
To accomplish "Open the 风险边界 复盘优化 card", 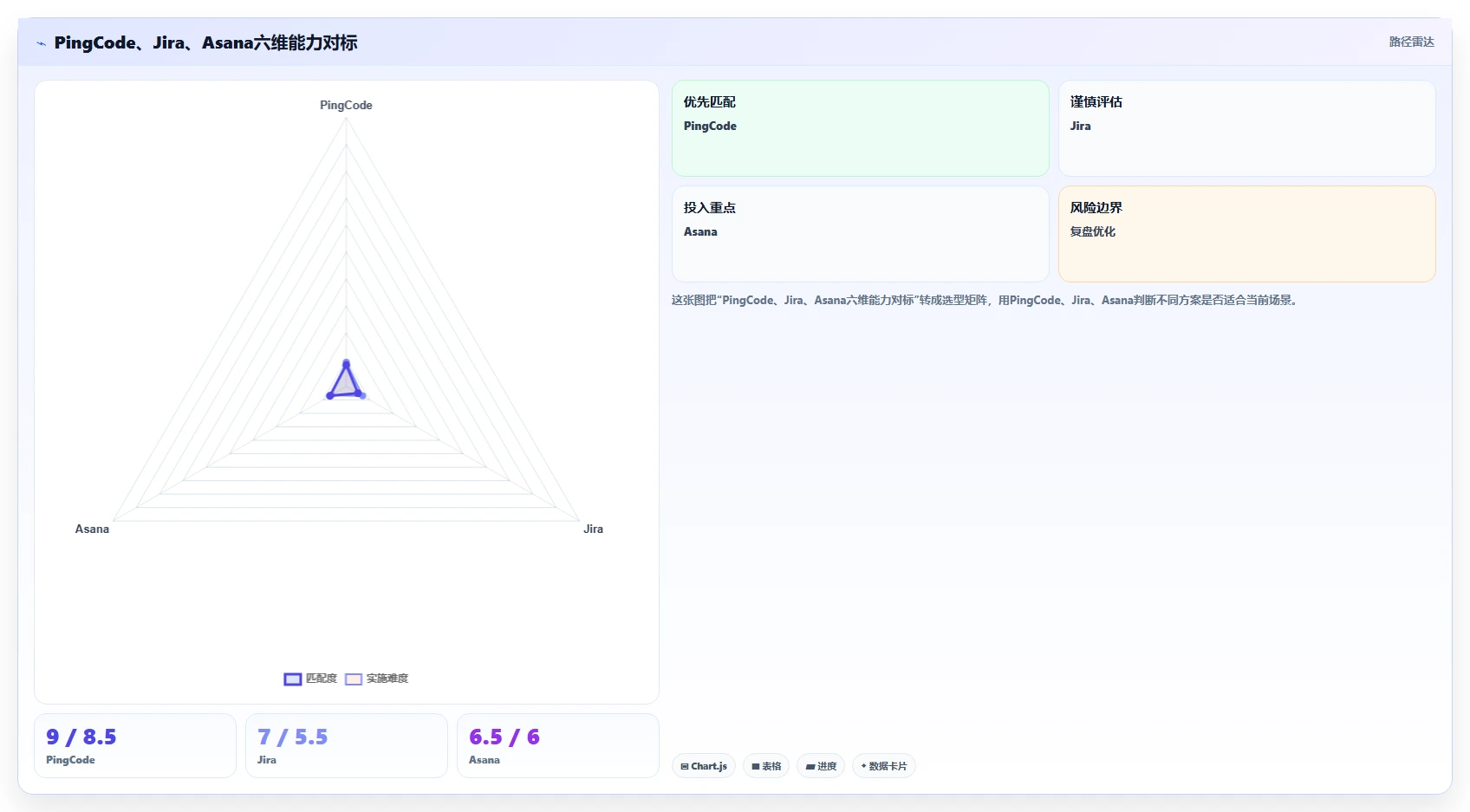I will tap(1247, 234).
